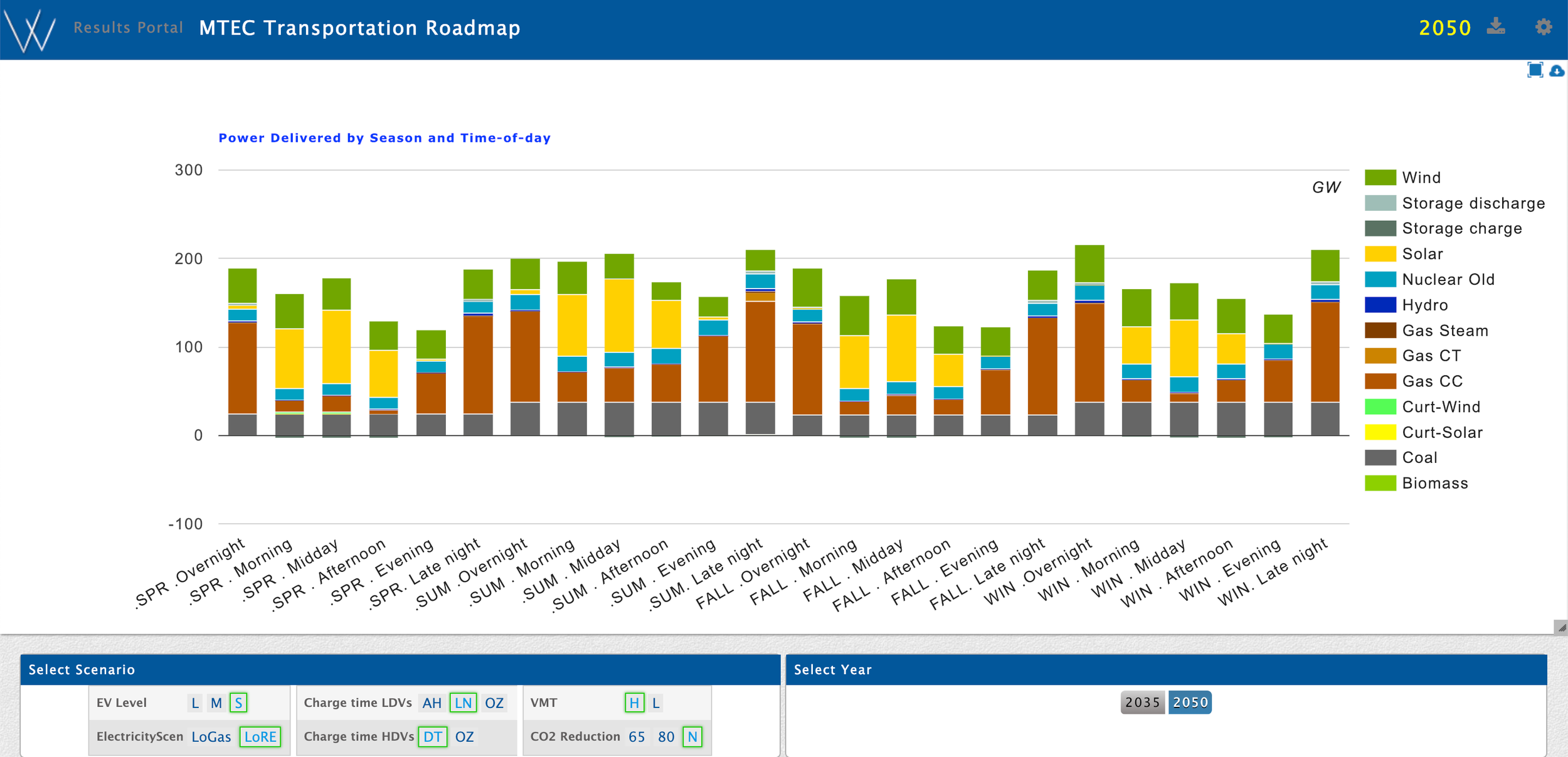Screen dimensions: 1568x757
Task: Select OZ charge time for HDVs
Action: [465, 737]
